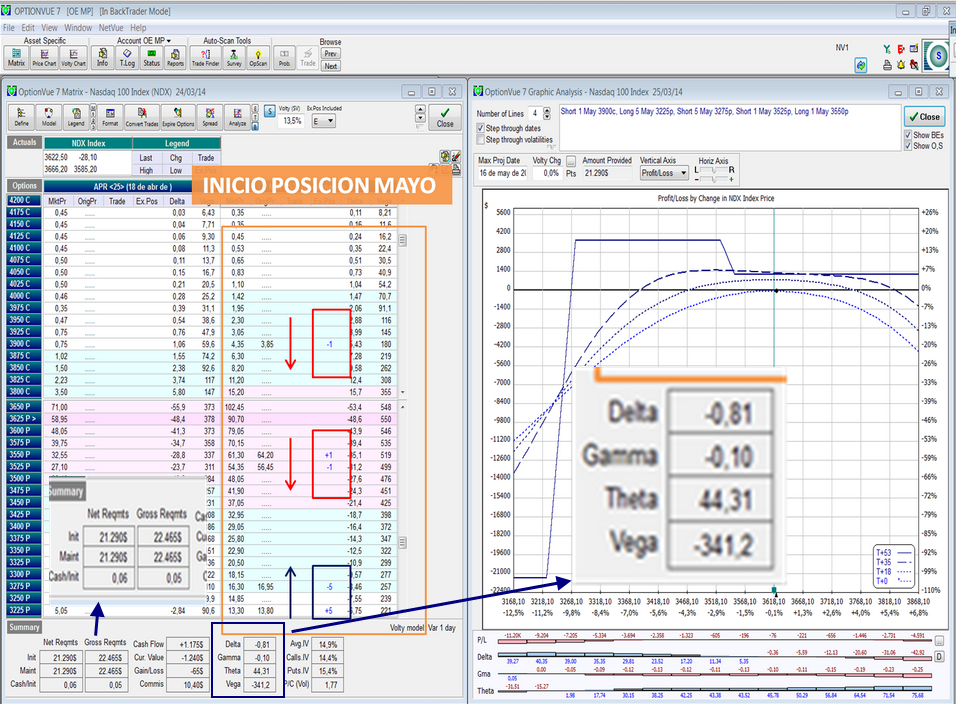Viewport: 956px width, 704px height.
Task: Click the Options section label
Action: (24, 186)
